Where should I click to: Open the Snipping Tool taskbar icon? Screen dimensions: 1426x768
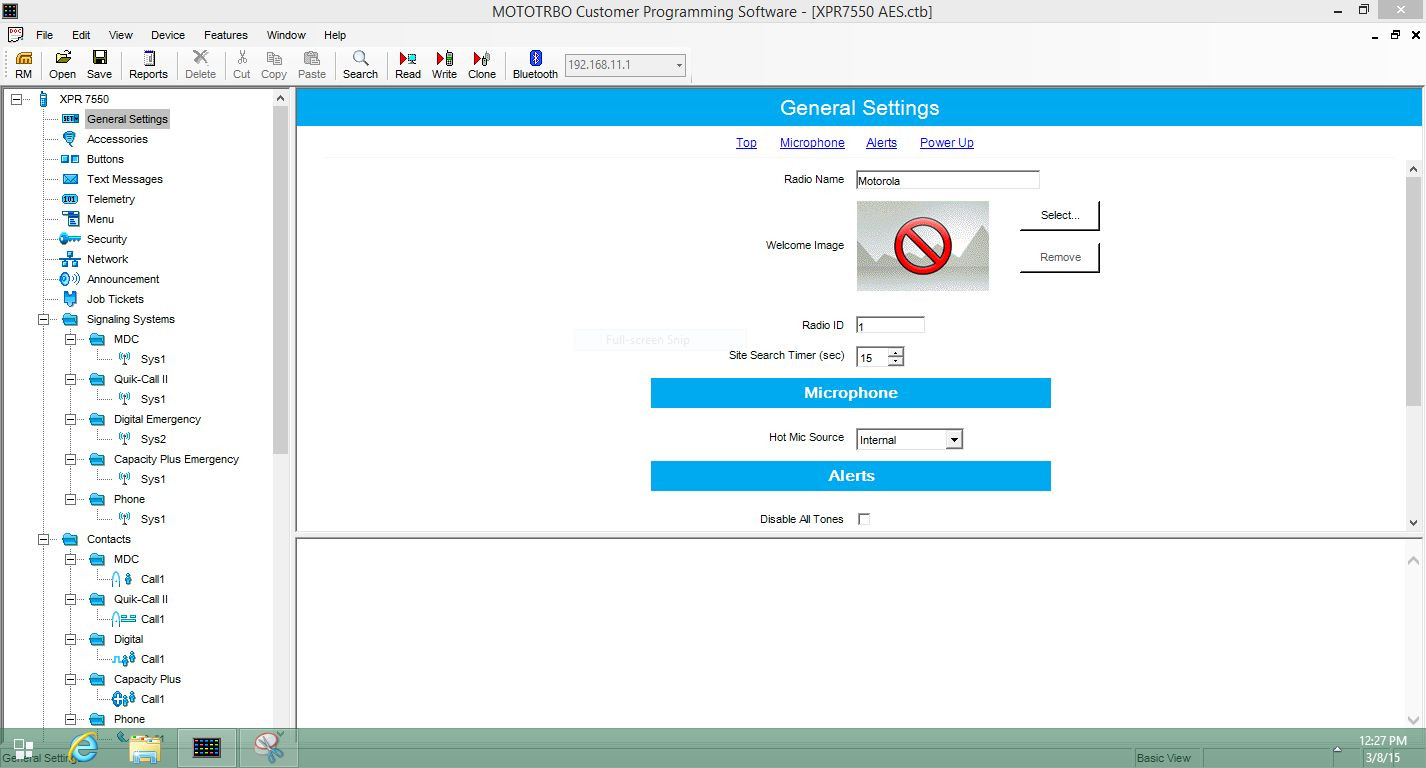(268, 748)
